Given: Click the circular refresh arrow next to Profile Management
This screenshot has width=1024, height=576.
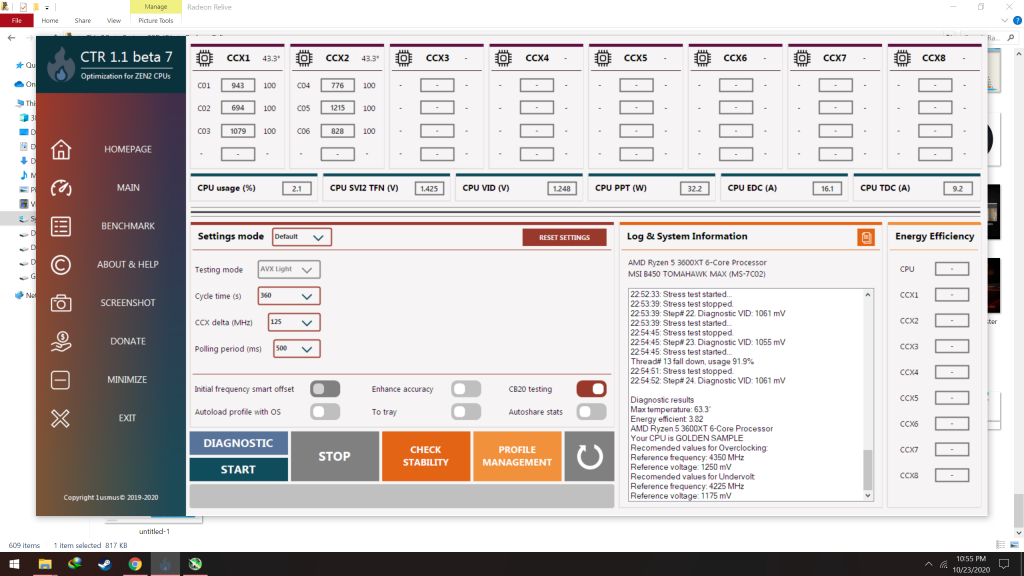Looking at the screenshot, I should (588, 456).
